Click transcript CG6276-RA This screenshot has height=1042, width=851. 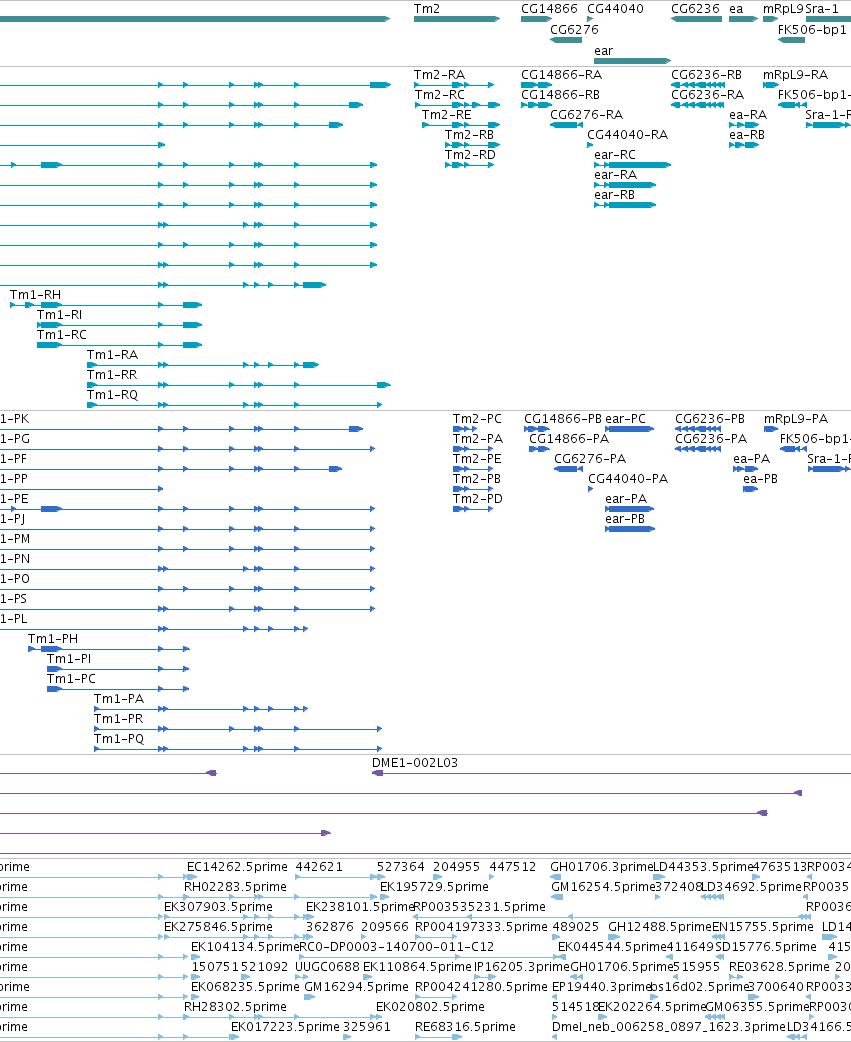click(566, 125)
